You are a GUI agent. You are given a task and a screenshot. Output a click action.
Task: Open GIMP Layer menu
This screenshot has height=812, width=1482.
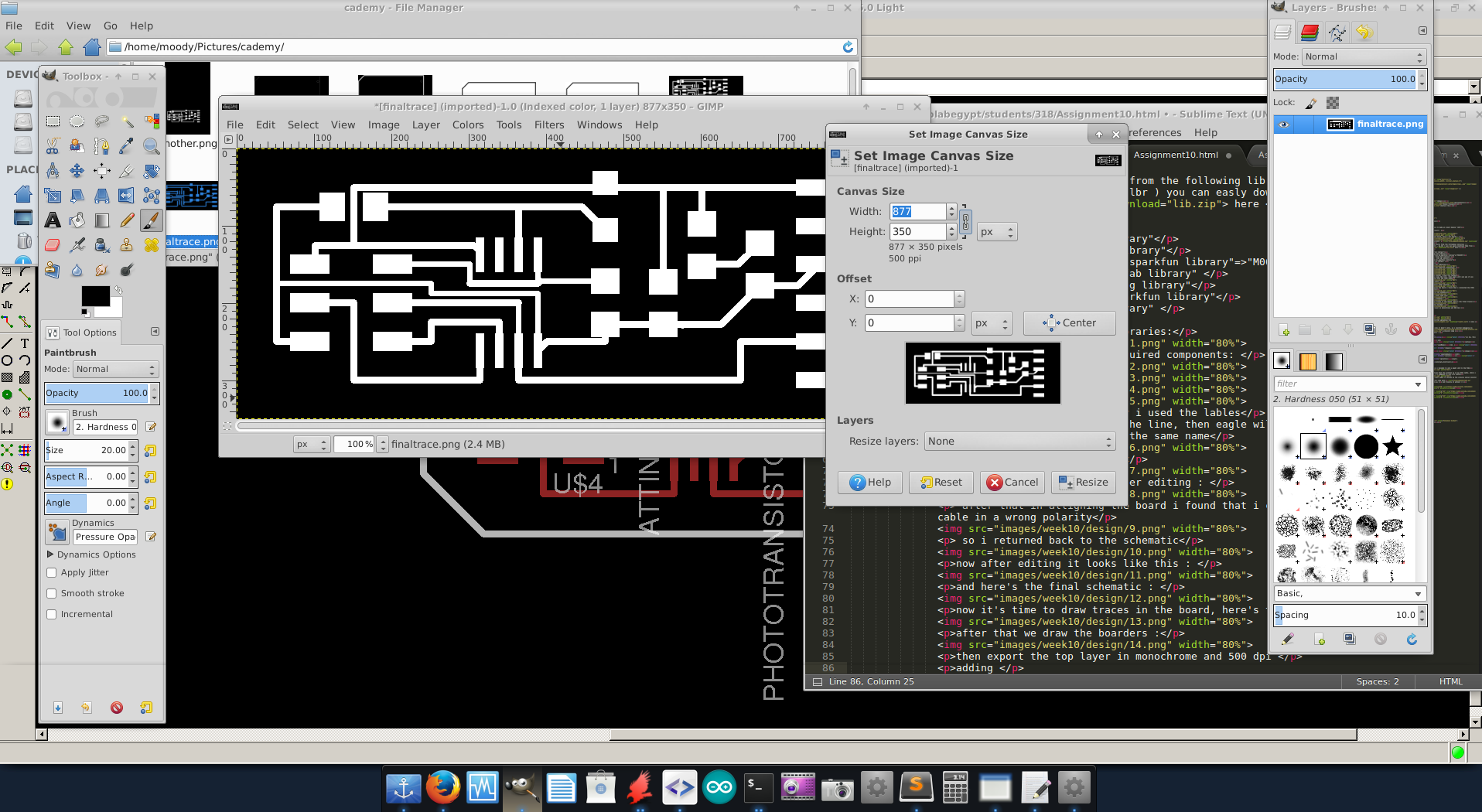pos(426,125)
